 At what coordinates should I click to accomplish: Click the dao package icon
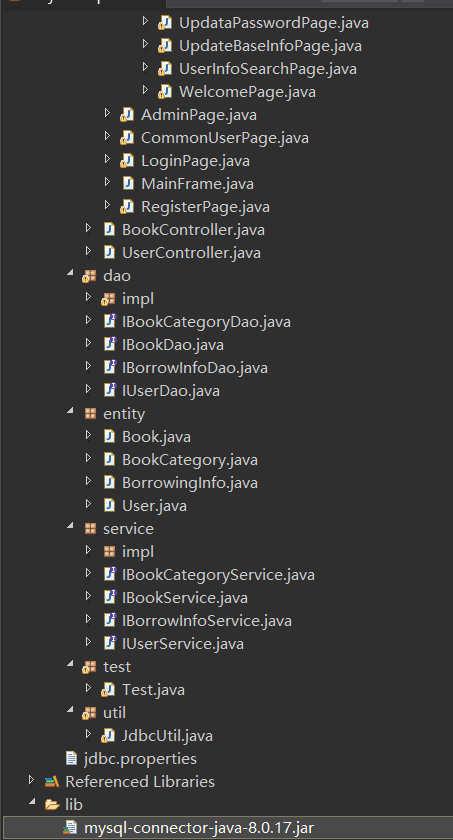click(x=89, y=276)
